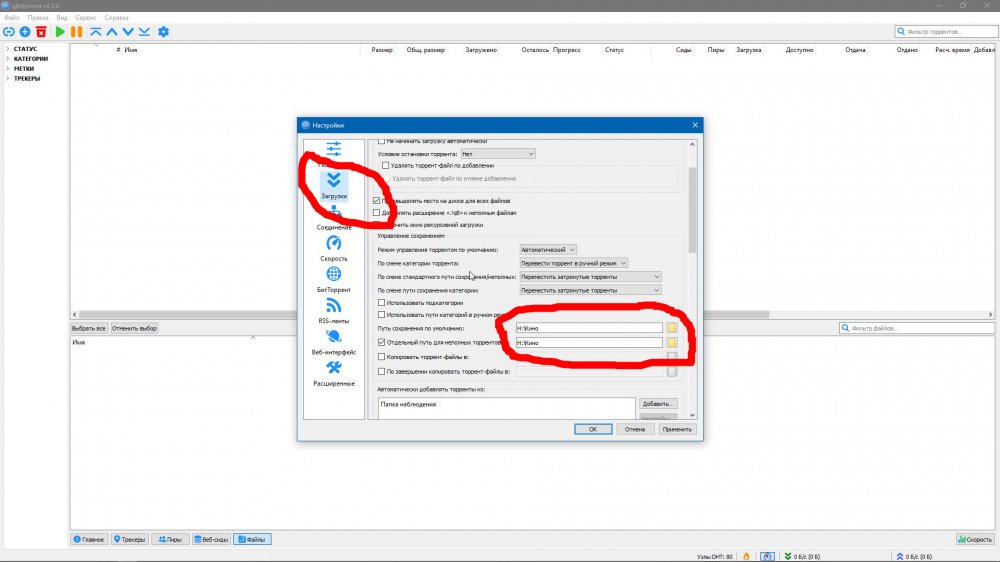This screenshot has width=1000, height=562.
Task: Open the Сервис menu
Action: point(87,18)
